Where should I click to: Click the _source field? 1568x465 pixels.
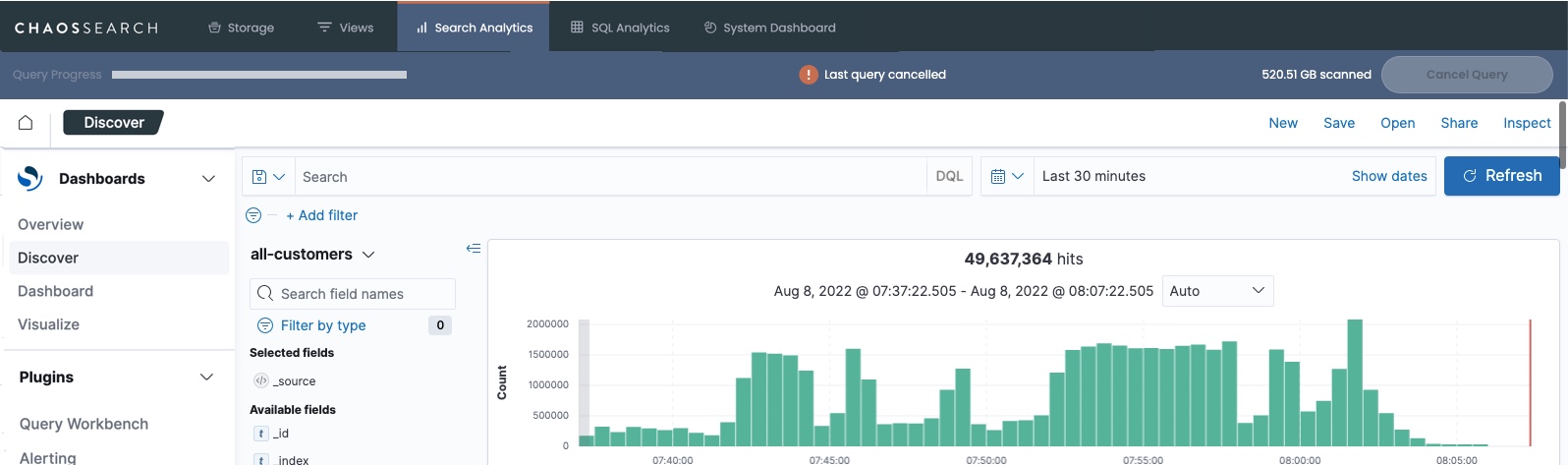[x=294, y=381]
